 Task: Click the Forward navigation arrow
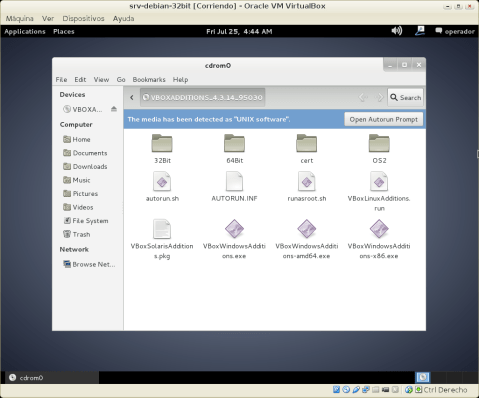click(379, 97)
